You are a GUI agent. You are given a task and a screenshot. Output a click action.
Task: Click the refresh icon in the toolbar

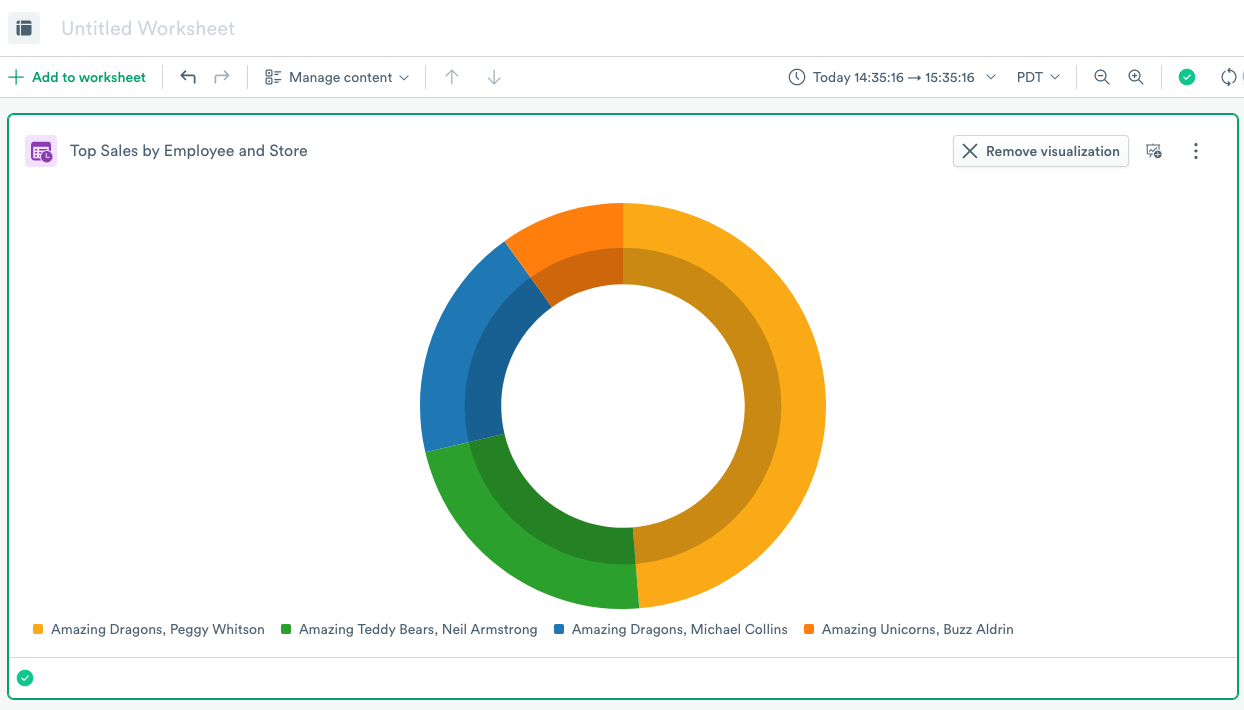(x=1229, y=77)
